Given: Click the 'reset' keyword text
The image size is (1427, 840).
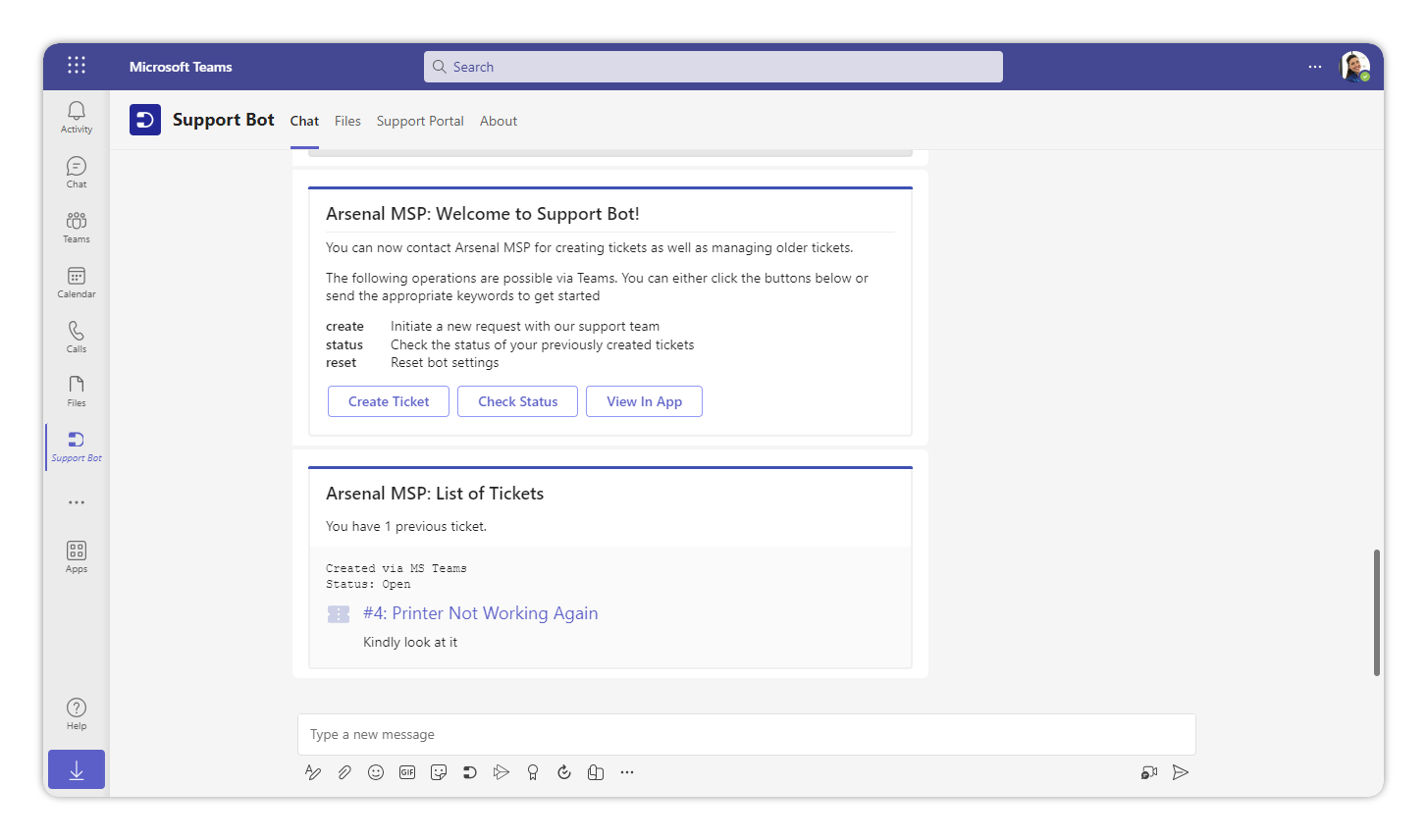Looking at the screenshot, I should (341, 362).
